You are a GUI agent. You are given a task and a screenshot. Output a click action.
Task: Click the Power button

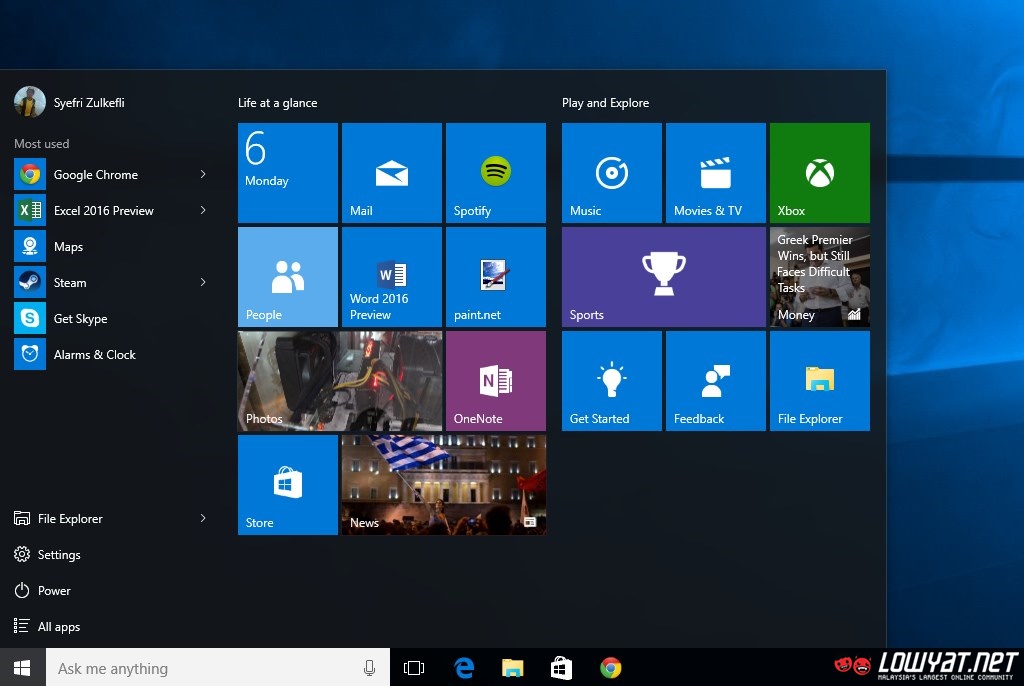(x=54, y=591)
